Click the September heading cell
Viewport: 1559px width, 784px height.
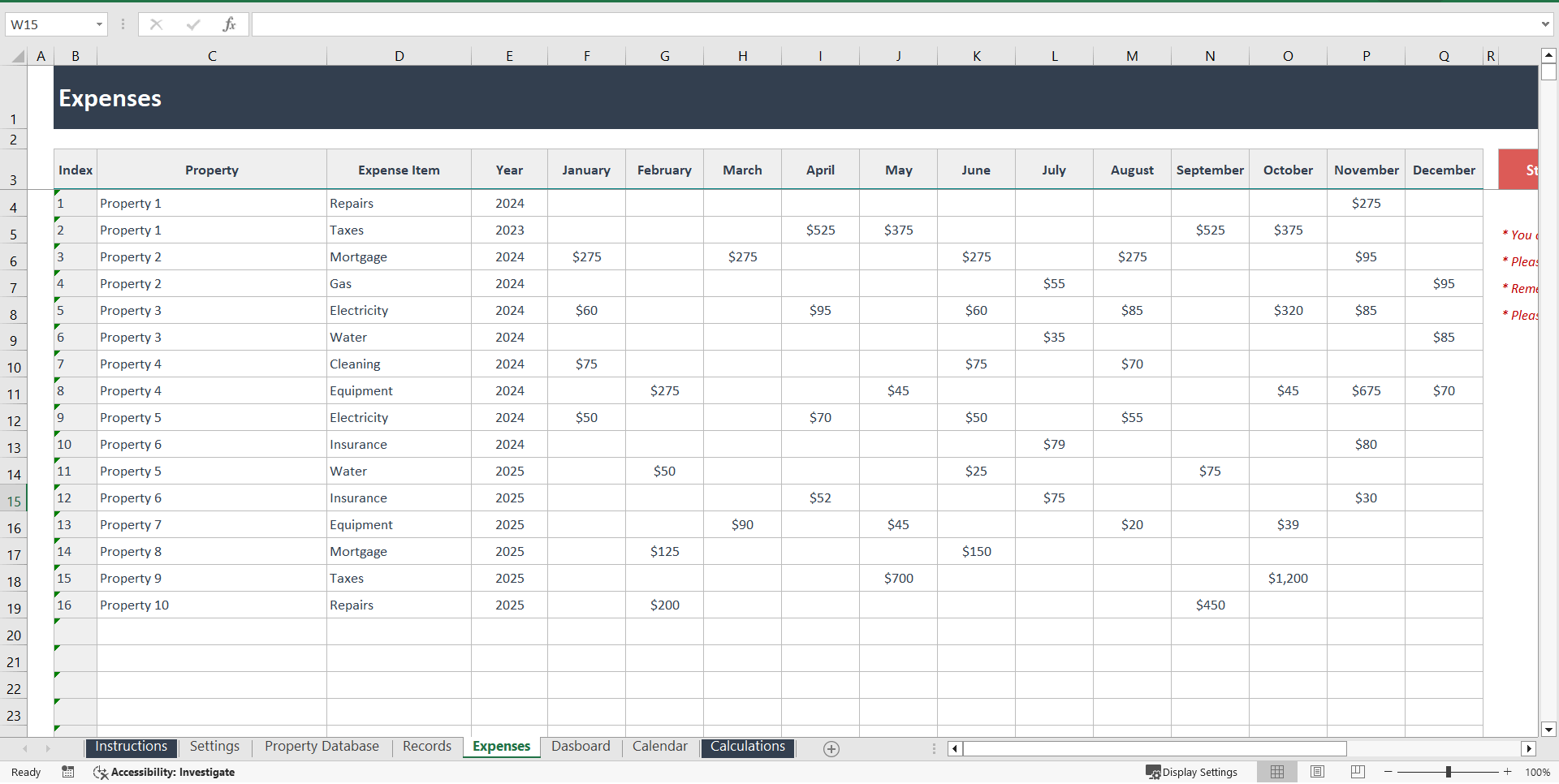(1210, 170)
